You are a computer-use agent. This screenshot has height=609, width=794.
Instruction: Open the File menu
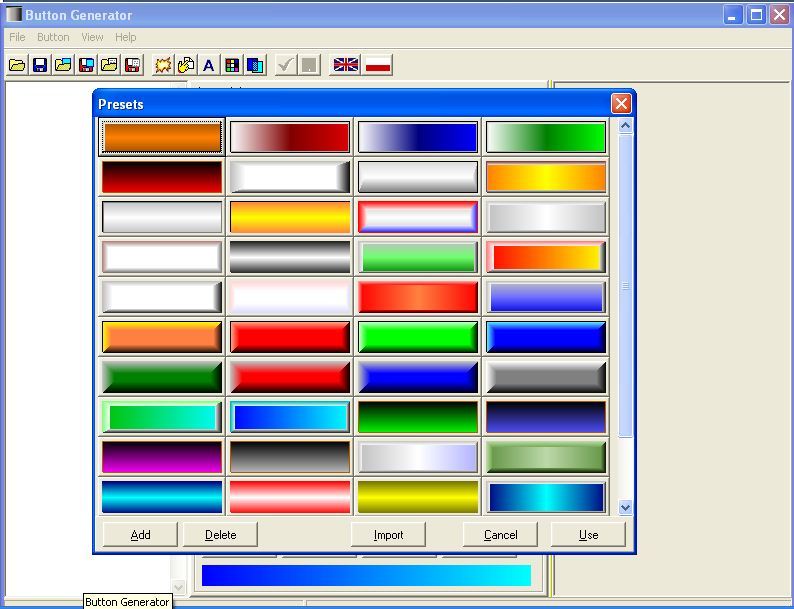(17, 37)
